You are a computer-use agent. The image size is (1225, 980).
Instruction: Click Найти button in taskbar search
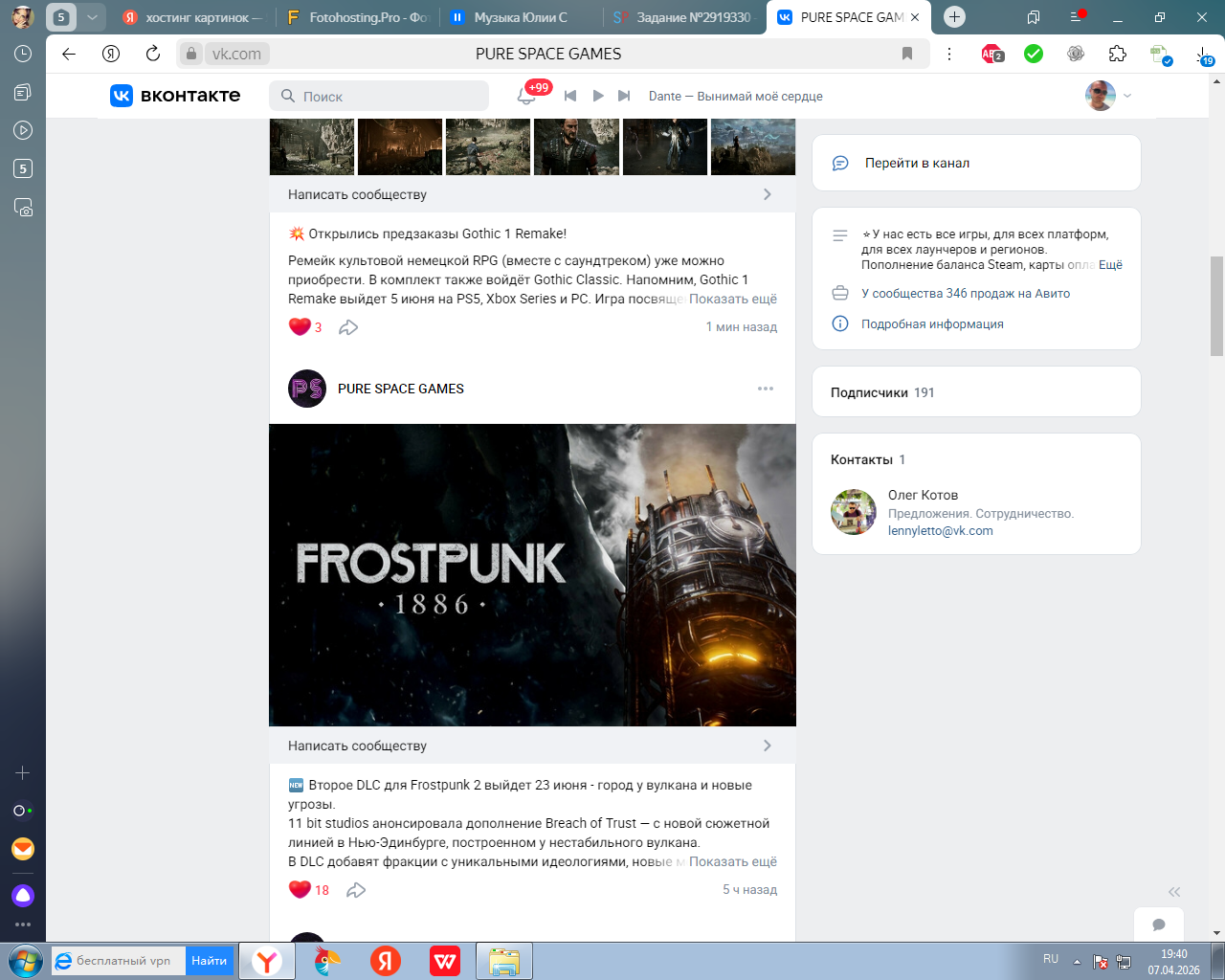tap(209, 961)
